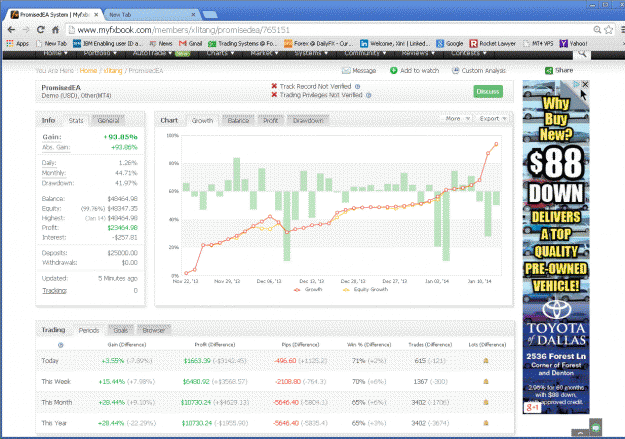Click the This Week row lock icon
625x439 pixels.
486,381
